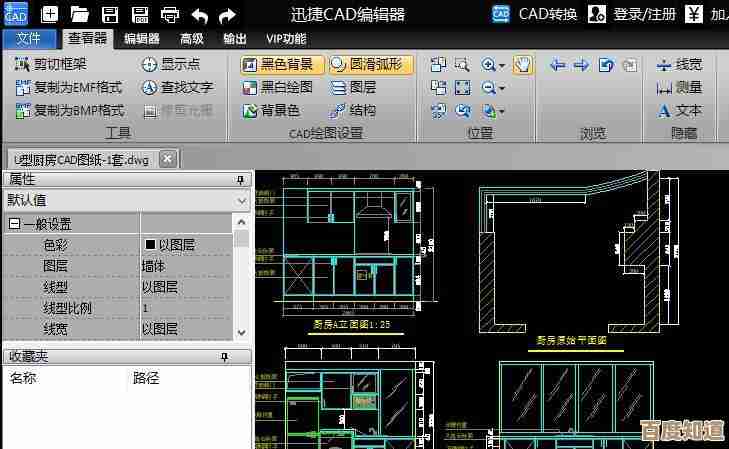Open the zoom in dropdown arrow
The image size is (729, 449).
(x=502, y=66)
